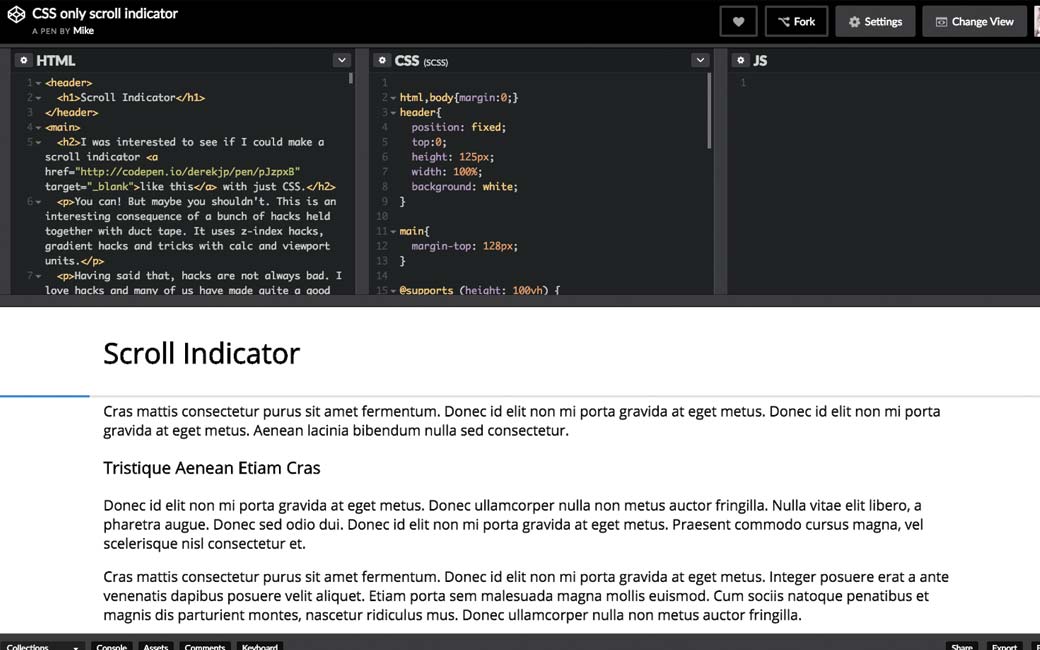Click the Share button
This screenshot has width=1040, height=650.
point(961,646)
